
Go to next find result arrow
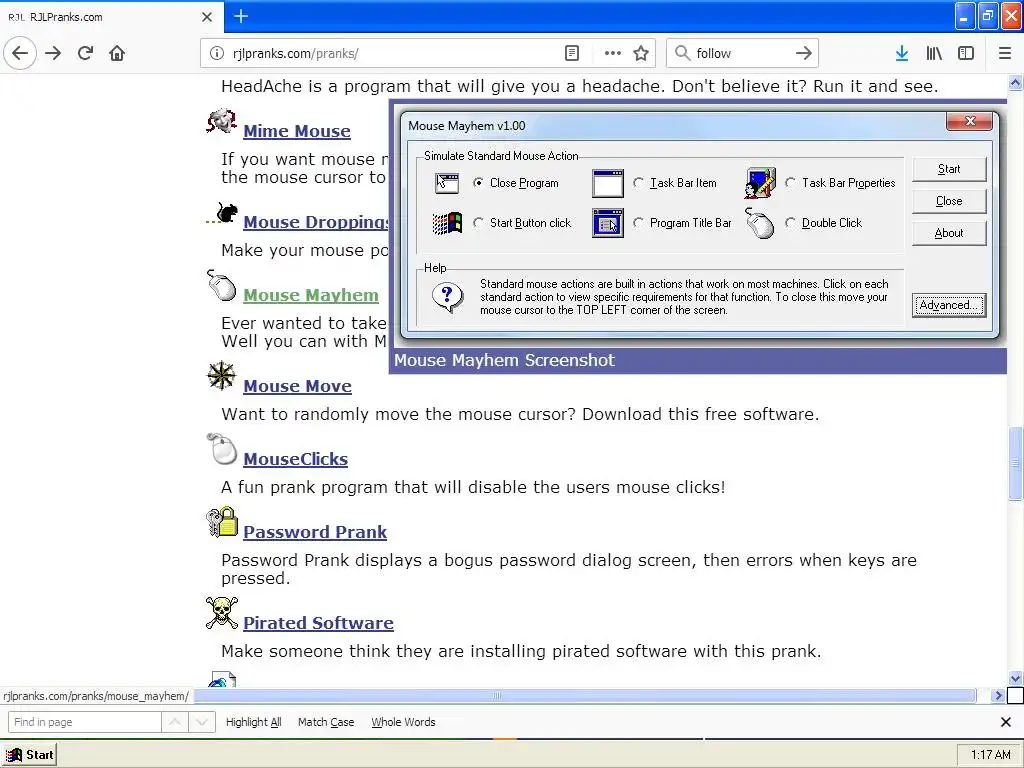pos(202,722)
